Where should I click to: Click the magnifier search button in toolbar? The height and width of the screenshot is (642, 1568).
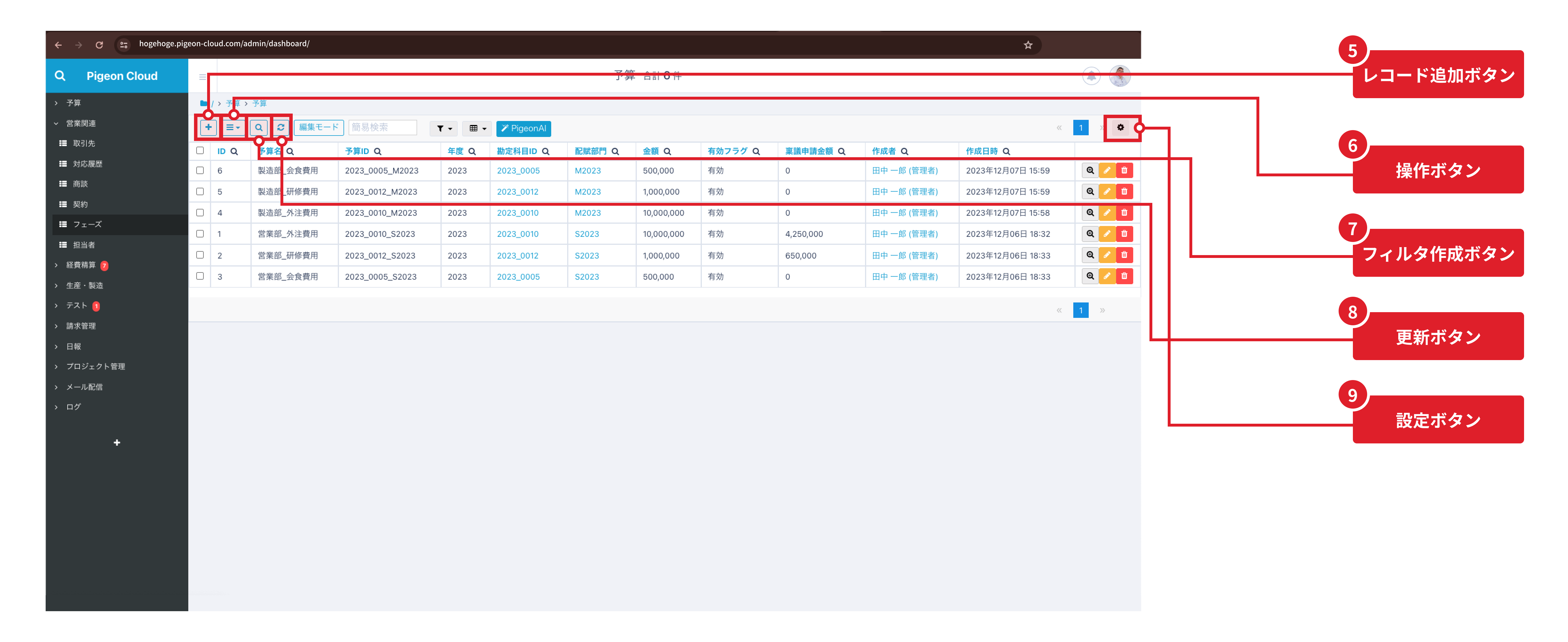point(259,127)
